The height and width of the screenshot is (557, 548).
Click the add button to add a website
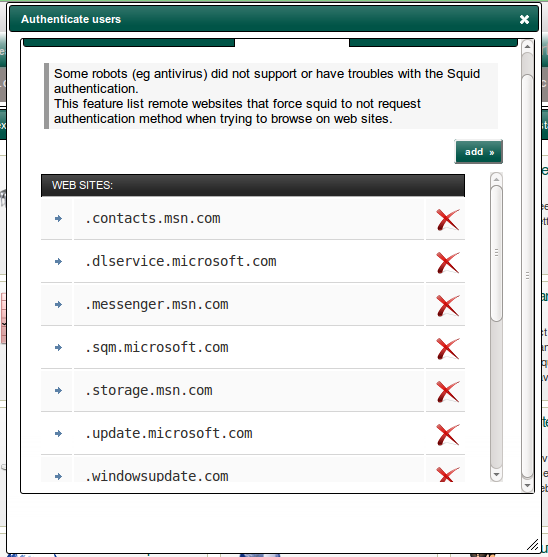(478, 152)
